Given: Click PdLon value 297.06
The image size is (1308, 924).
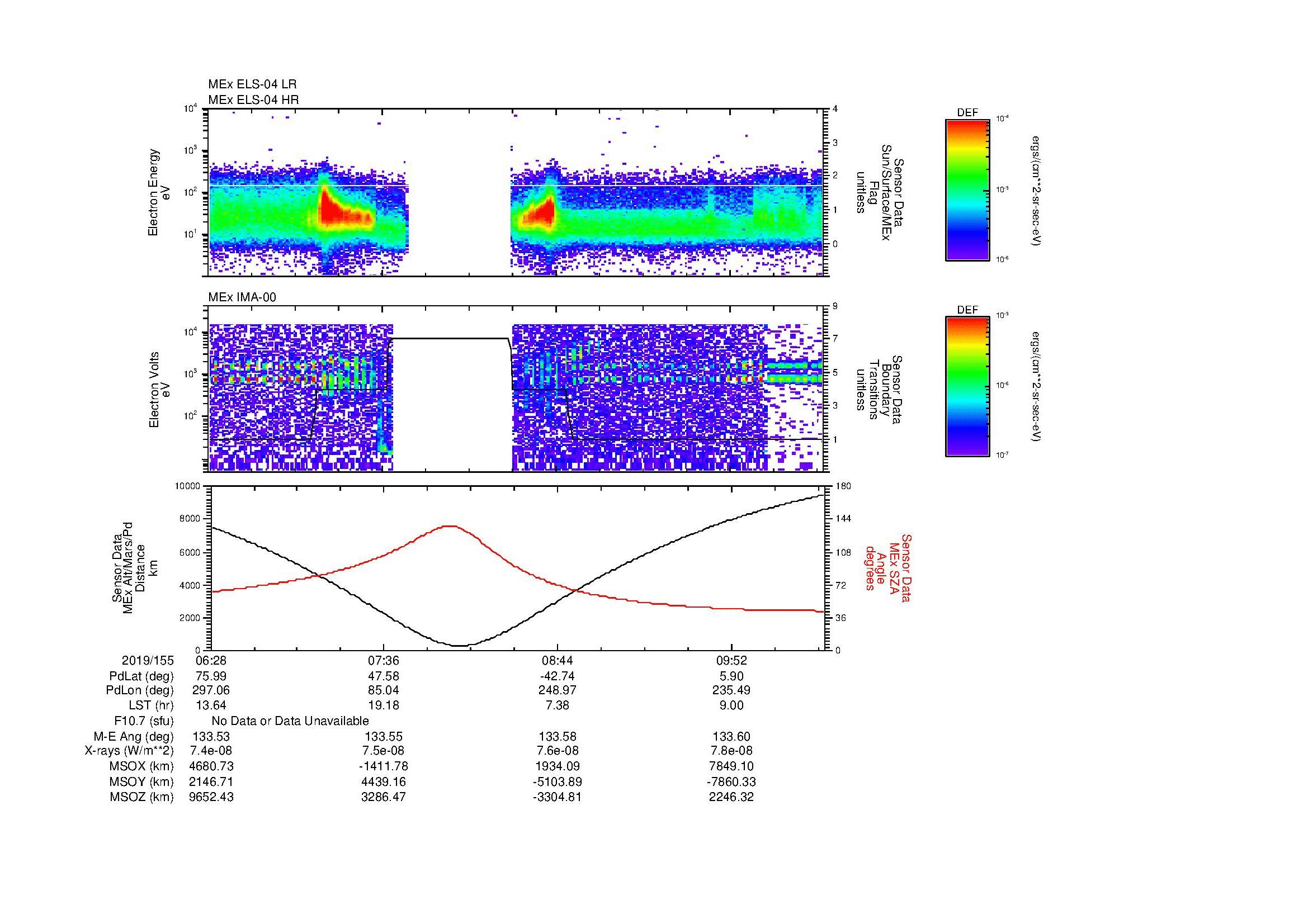Looking at the screenshot, I should (x=211, y=690).
